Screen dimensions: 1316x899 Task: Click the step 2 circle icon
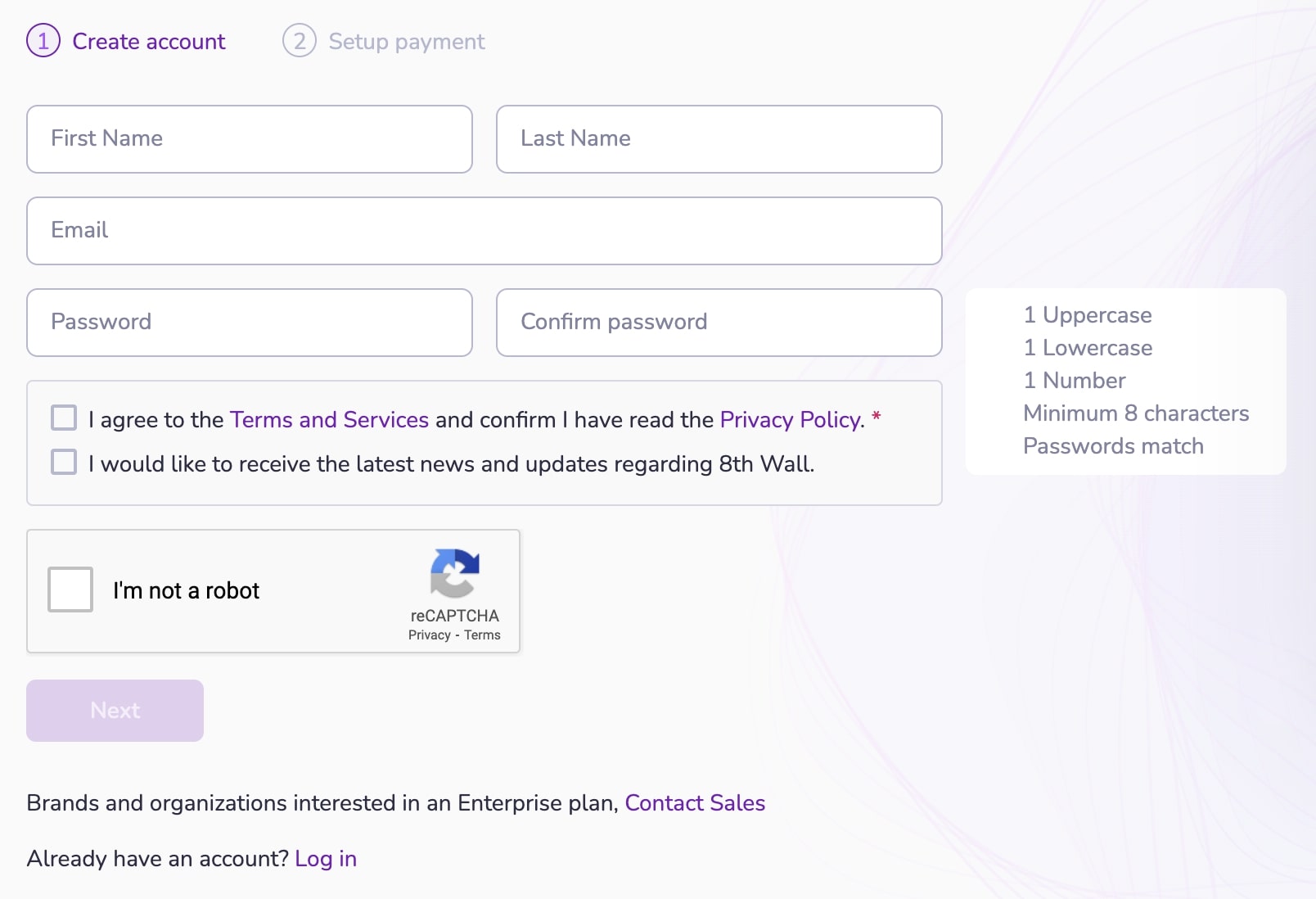point(300,41)
